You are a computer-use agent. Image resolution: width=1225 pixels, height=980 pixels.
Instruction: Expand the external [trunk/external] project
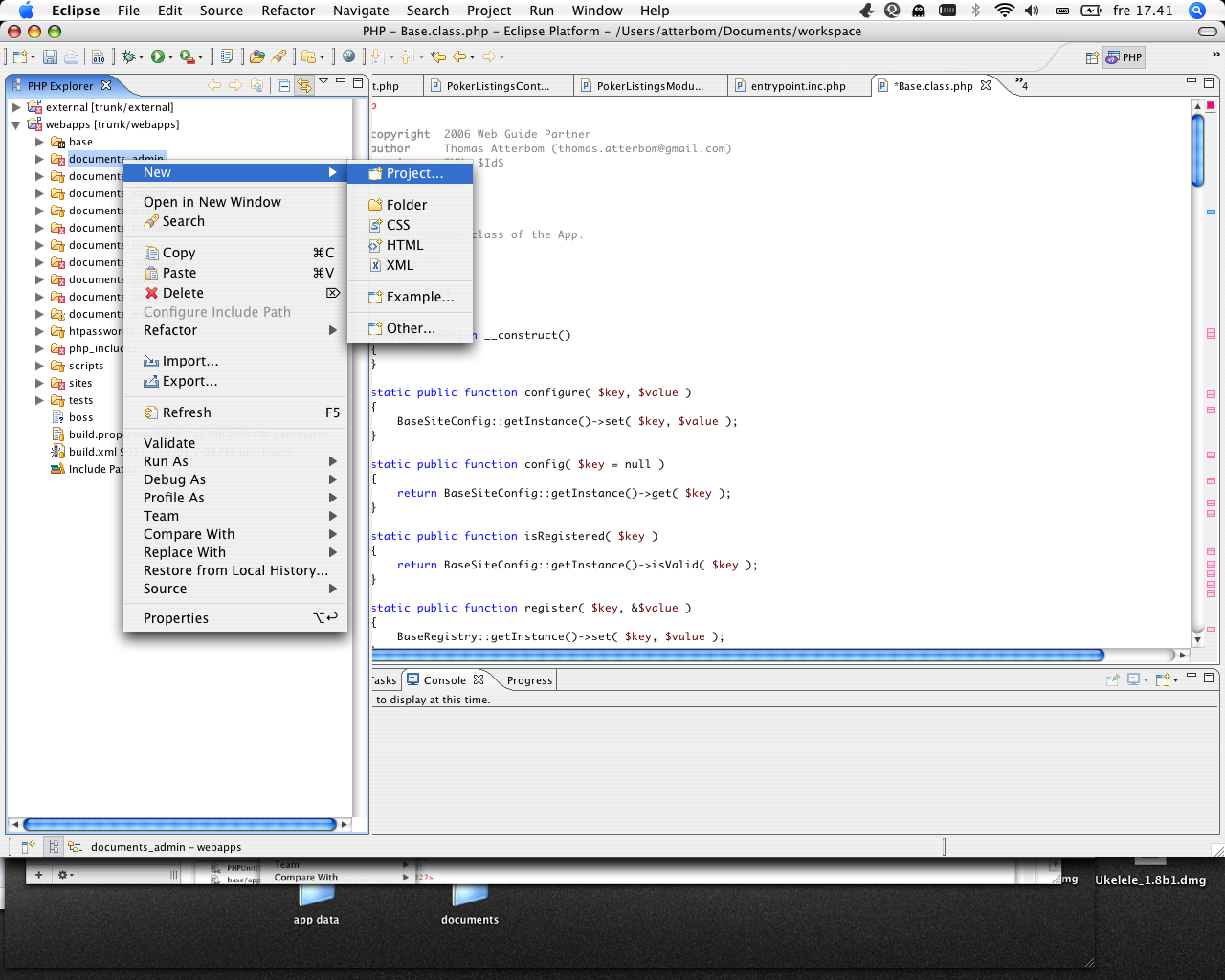click(16, 107)
